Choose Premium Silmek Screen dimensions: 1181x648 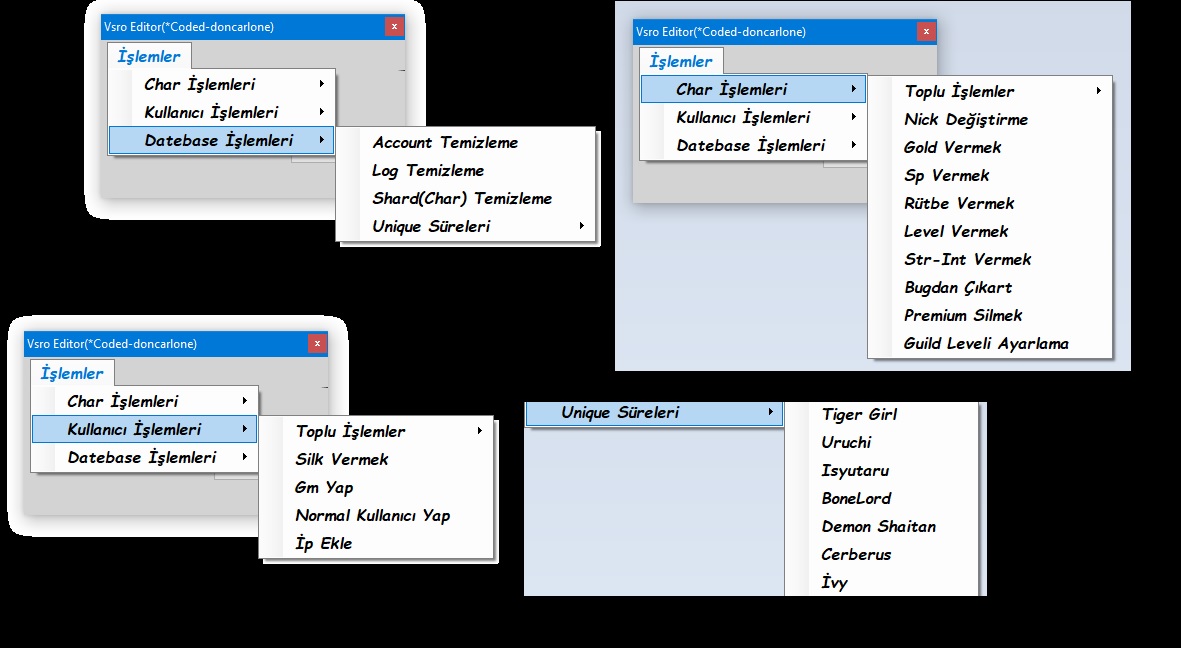990,315
